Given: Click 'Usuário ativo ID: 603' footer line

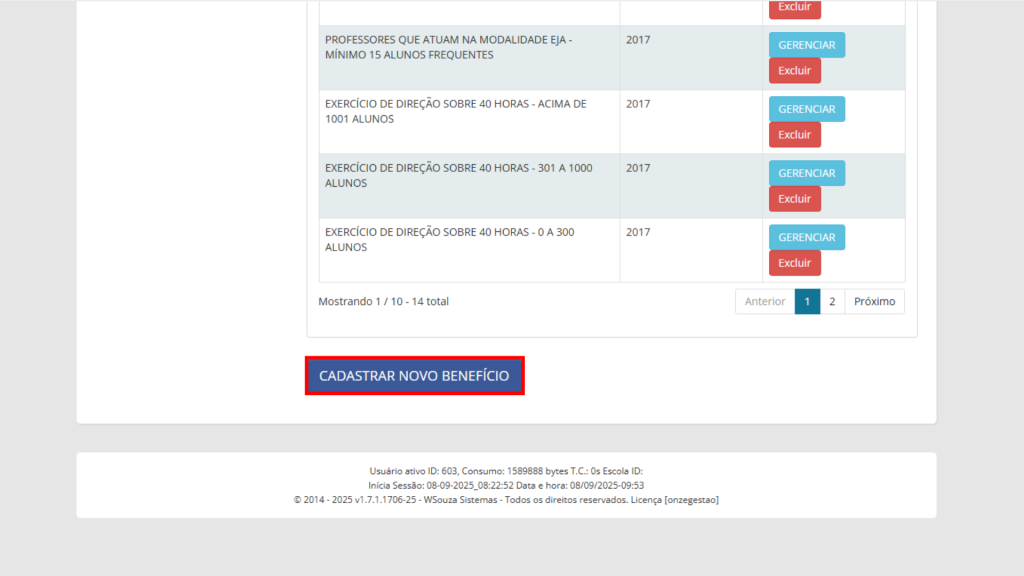Looking at the screenshot, I should tap(506, 471).
